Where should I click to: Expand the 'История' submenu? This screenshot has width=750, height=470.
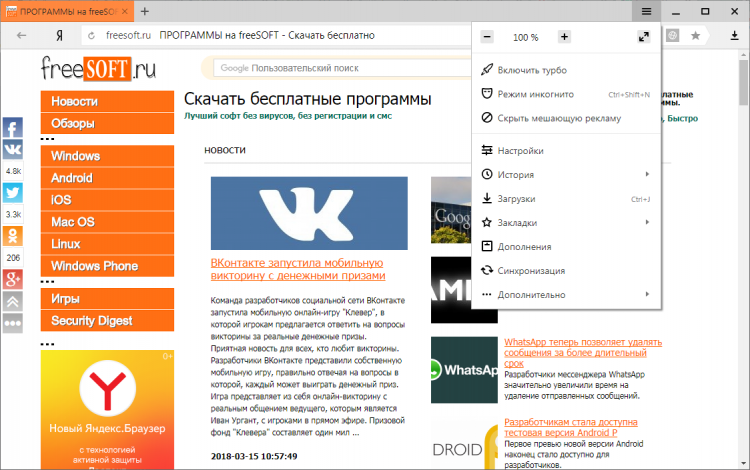point(566,175)
